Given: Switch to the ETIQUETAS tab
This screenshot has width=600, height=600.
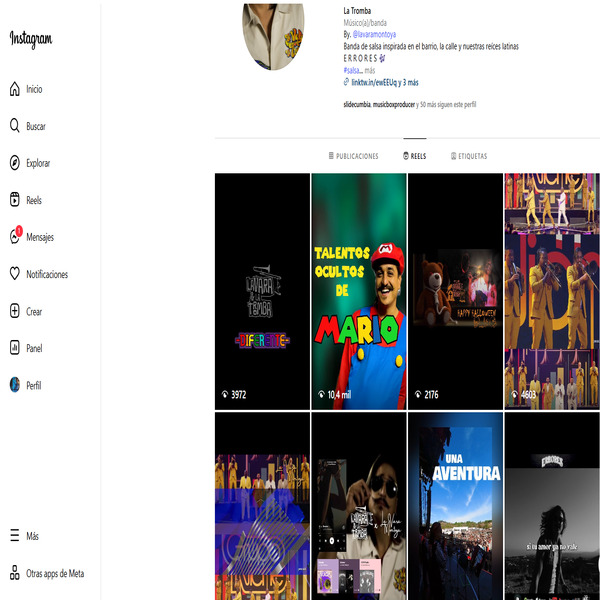Looking at the screenshot, I should tap(469, 156).
